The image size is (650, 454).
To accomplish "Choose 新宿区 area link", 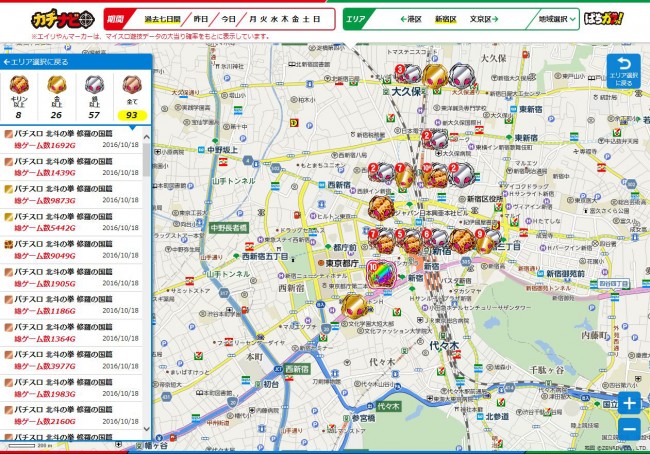I will pos(446,19).
